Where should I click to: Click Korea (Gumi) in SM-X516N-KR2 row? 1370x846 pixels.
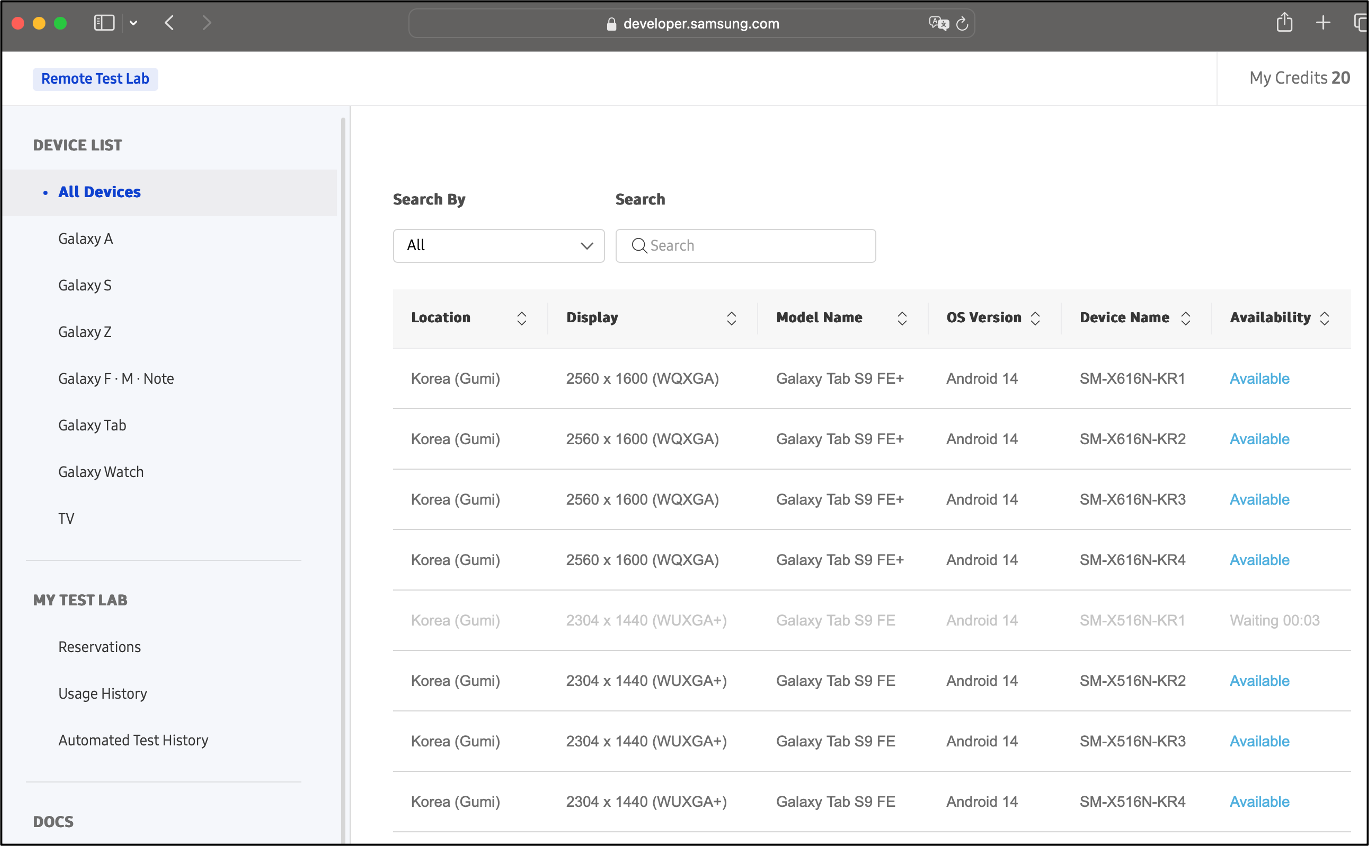pyautogui.click(x=455, y=681)
